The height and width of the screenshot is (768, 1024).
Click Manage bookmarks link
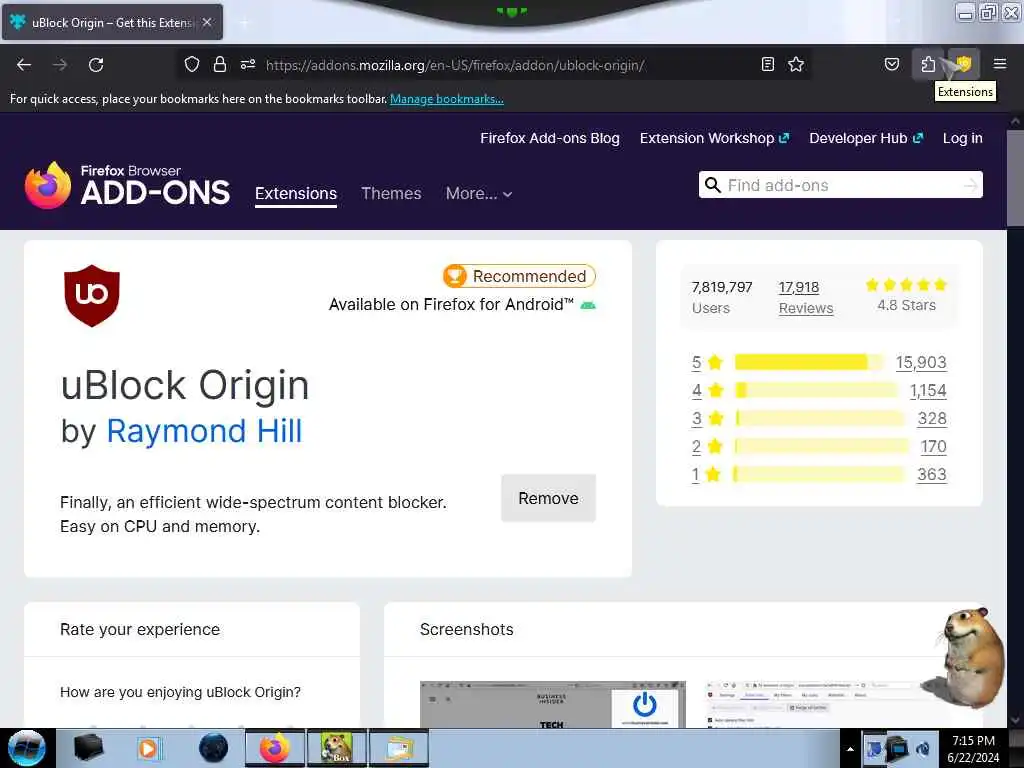pos(447,99)
